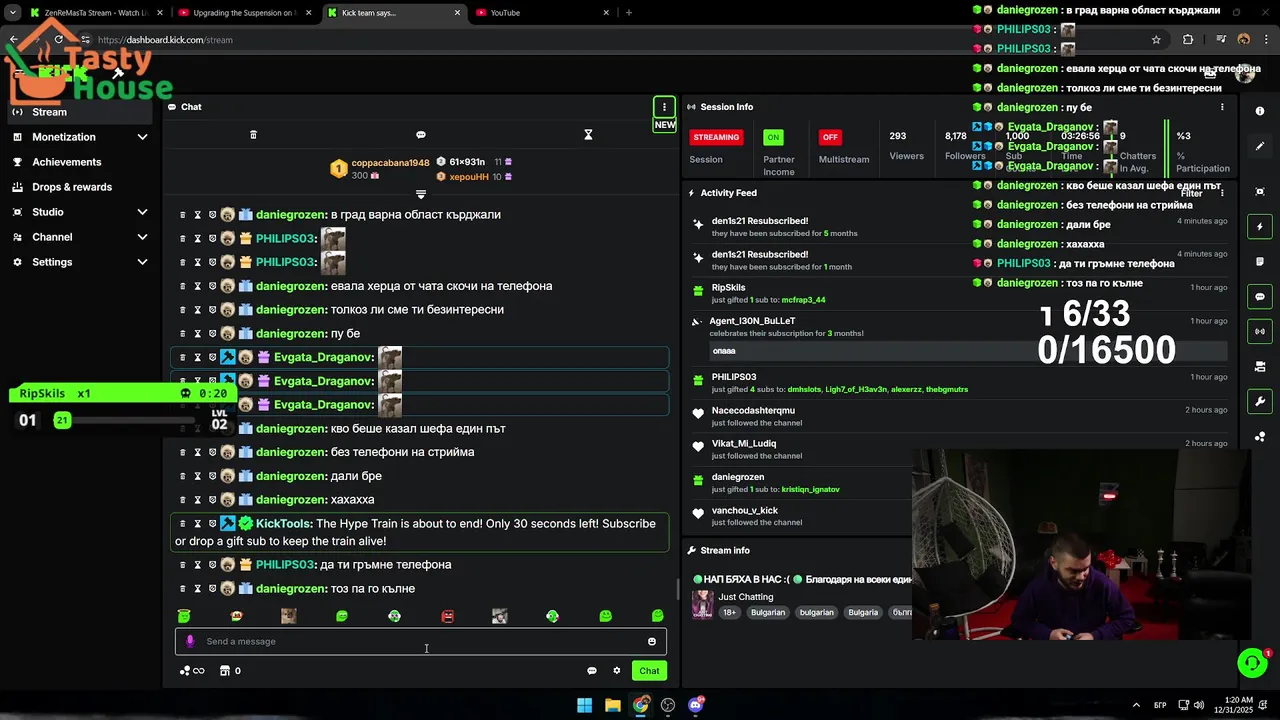Viewport: 1280px width, 720px height.
Task: Open Drops & rewards in the sidebar
Action: (x=72, y=187)
